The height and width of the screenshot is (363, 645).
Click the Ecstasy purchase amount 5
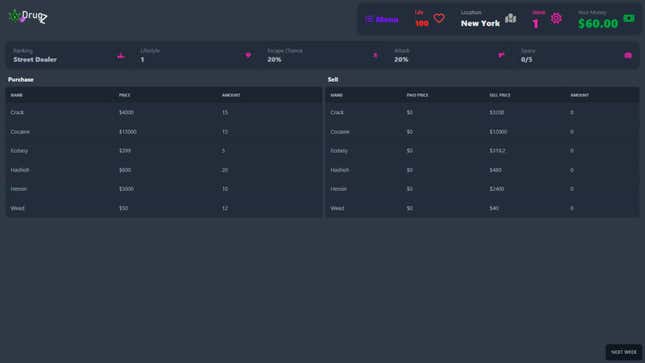(x=223, y=151)
